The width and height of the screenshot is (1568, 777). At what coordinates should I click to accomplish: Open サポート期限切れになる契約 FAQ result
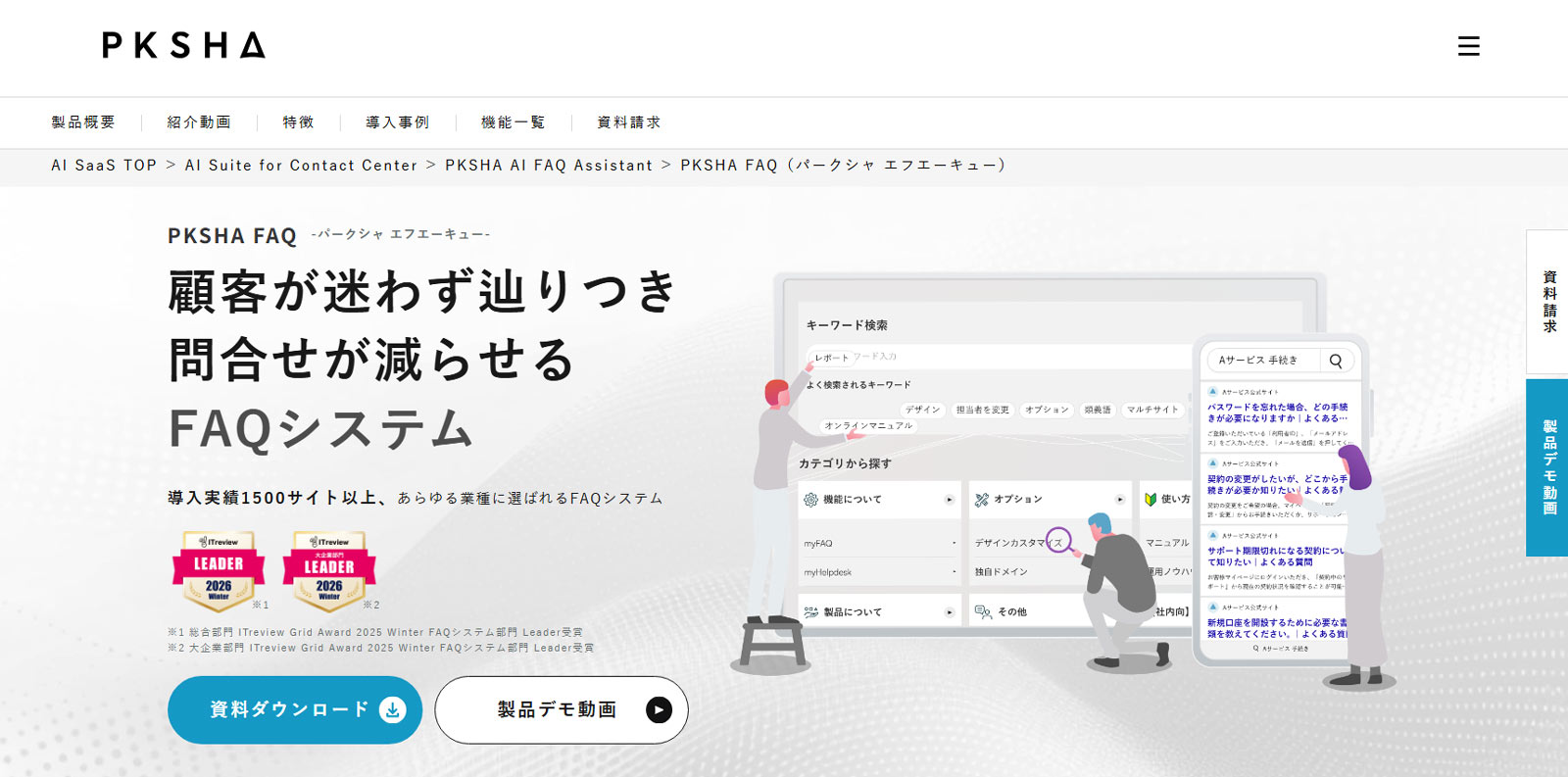pos(1277,557)
